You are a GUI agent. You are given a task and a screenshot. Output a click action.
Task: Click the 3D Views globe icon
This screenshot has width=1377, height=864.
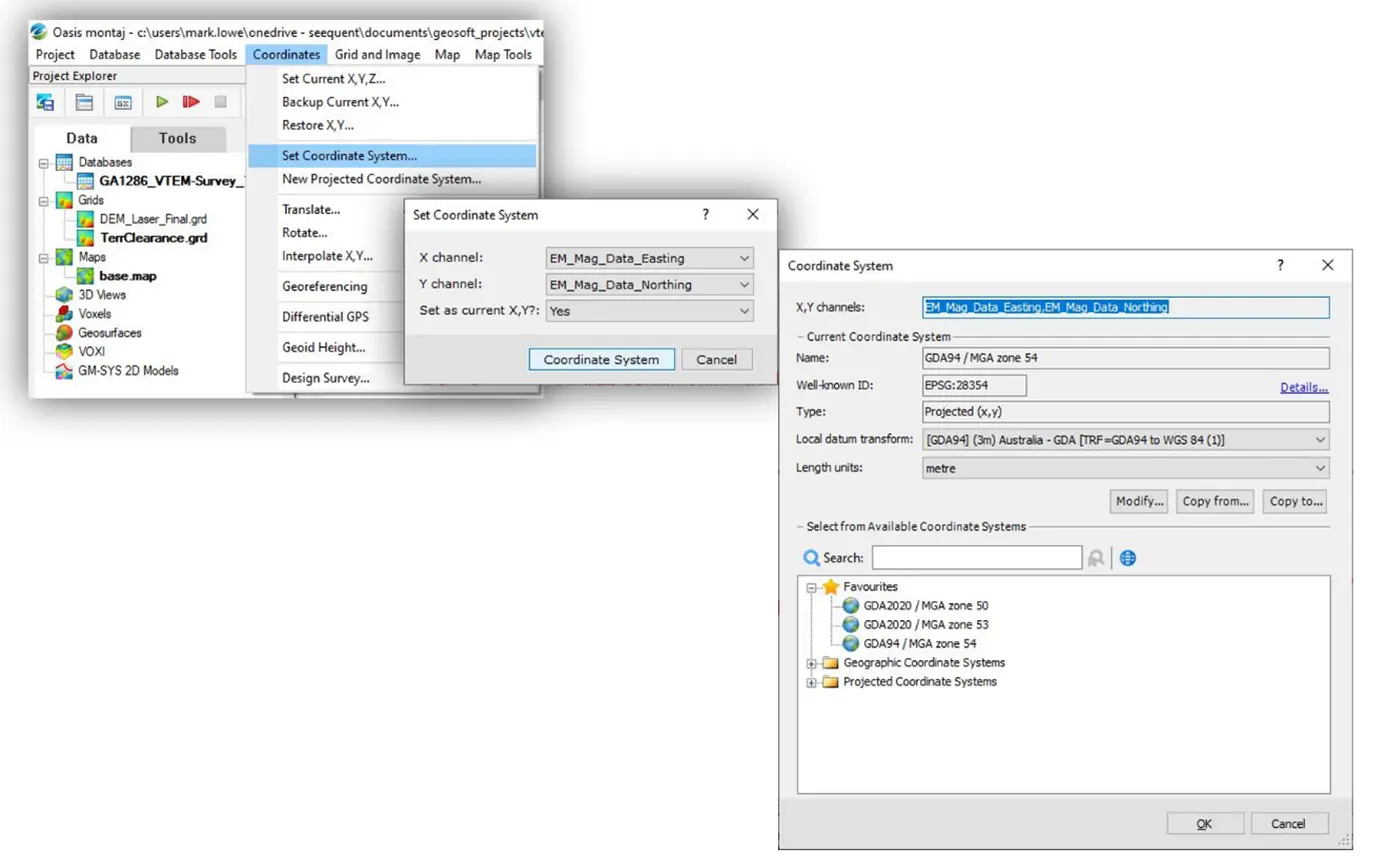click(x=64, y=295)
